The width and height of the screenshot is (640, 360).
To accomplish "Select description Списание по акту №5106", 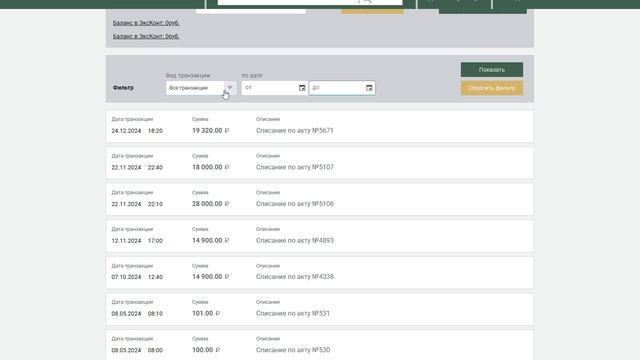I will 295,204.
